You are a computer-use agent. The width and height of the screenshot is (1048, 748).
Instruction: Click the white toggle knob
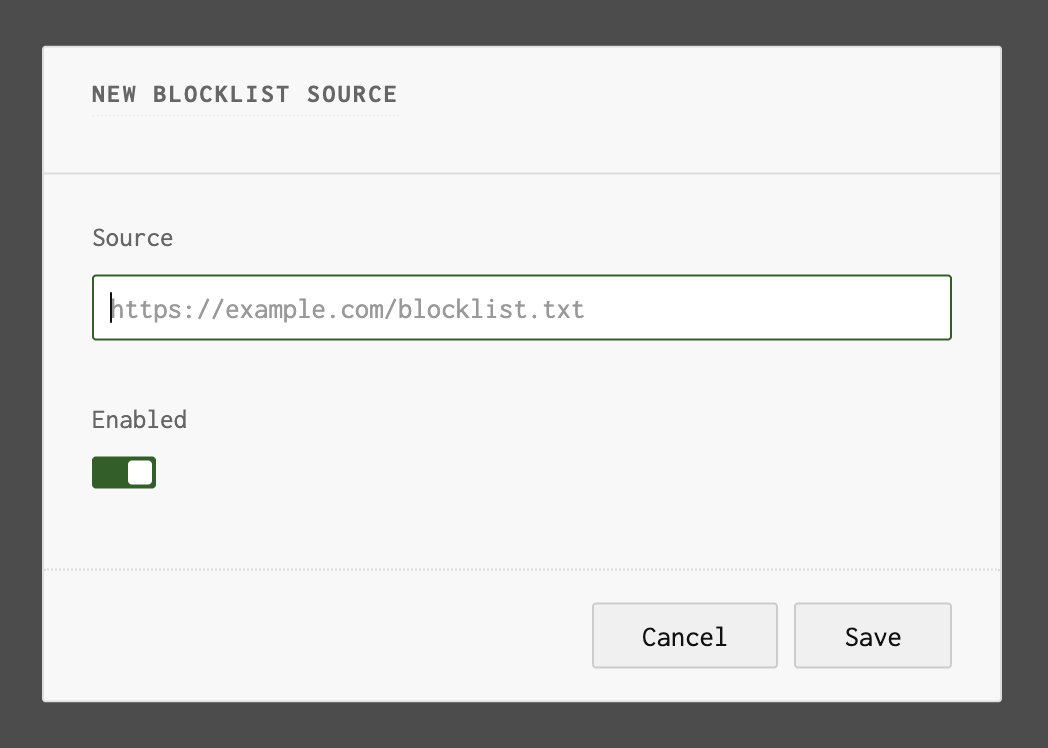point(139,472)
